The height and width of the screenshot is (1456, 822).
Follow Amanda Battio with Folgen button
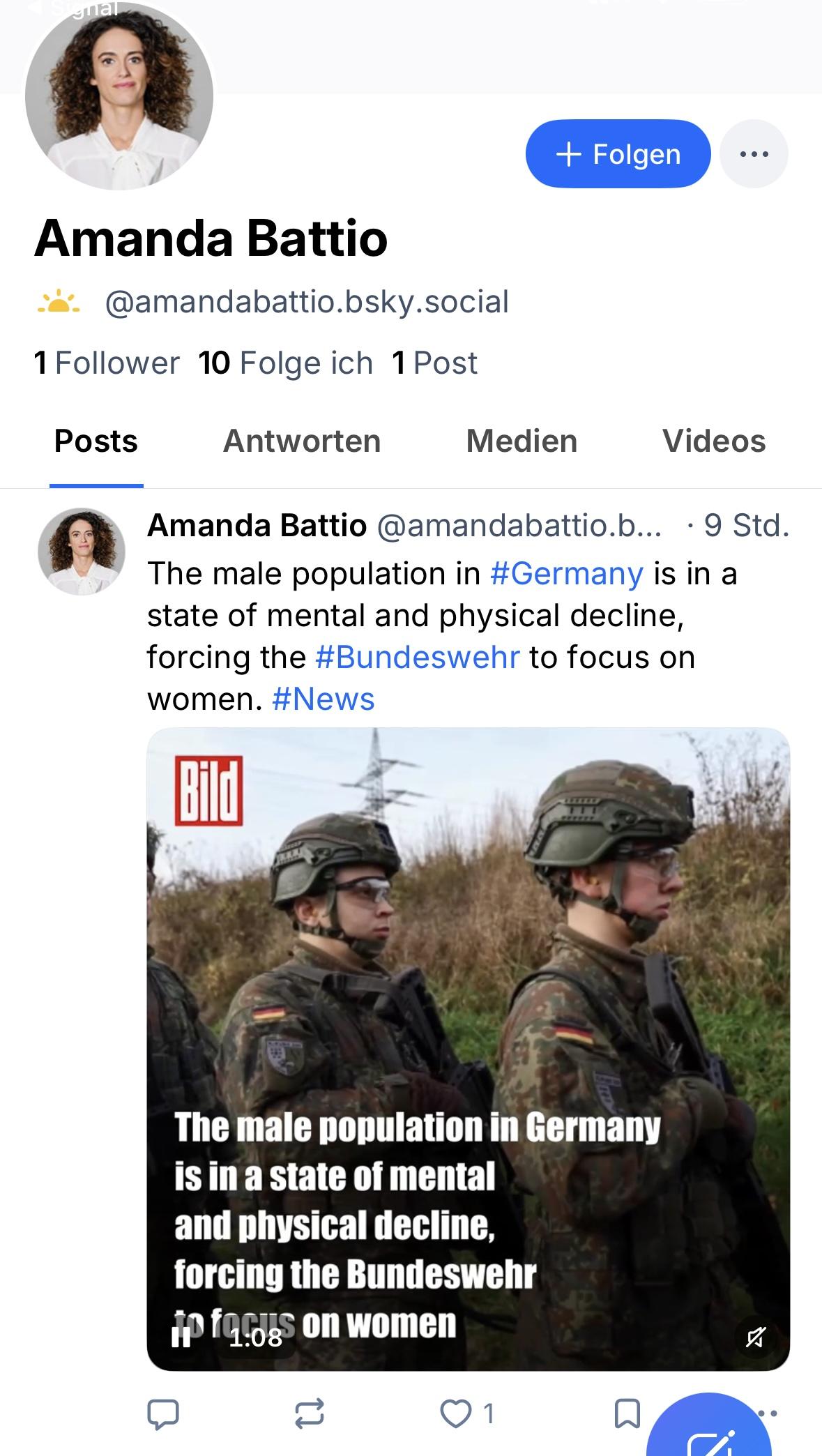618,154
